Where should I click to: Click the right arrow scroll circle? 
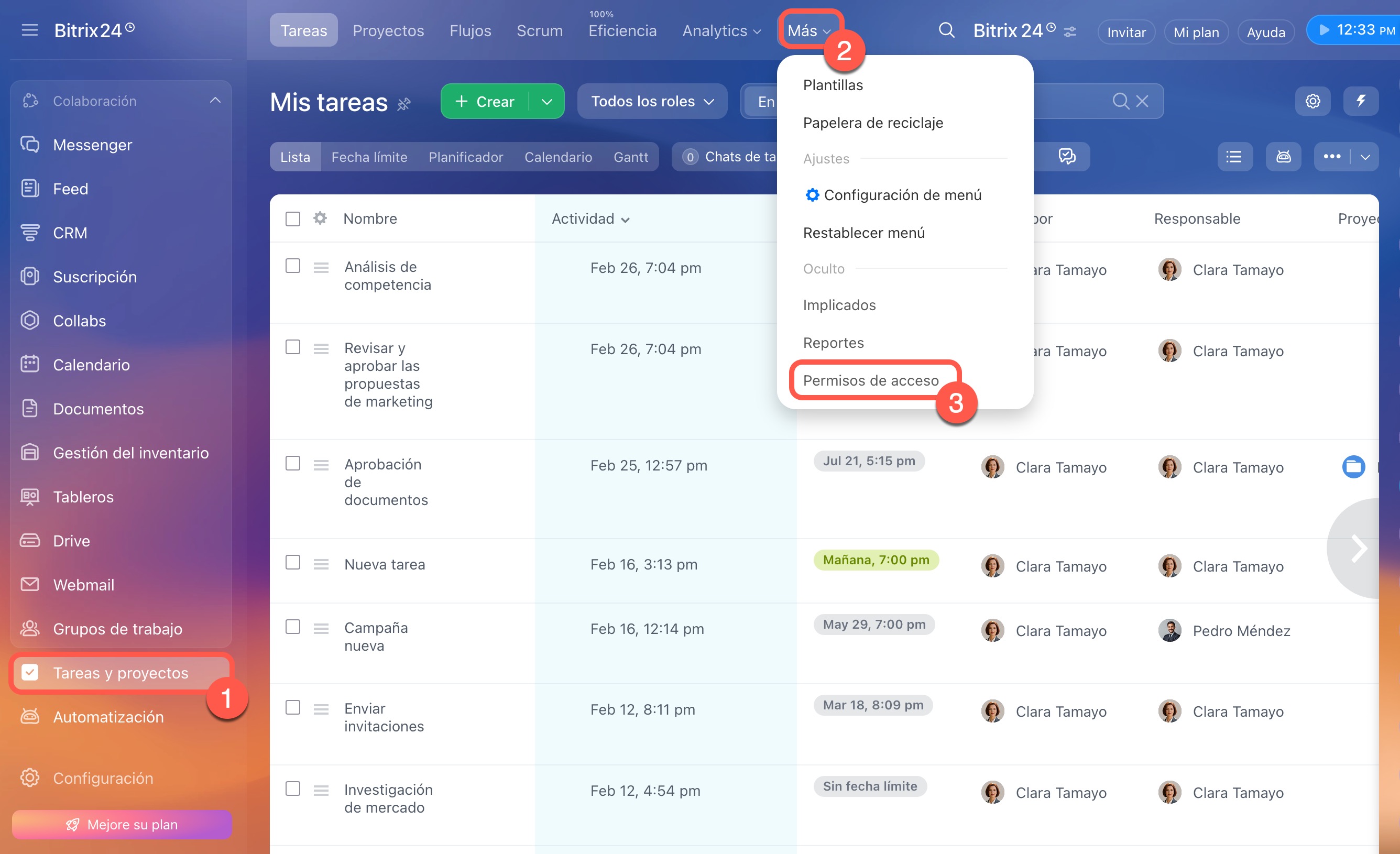click(x=1359, y=549)
